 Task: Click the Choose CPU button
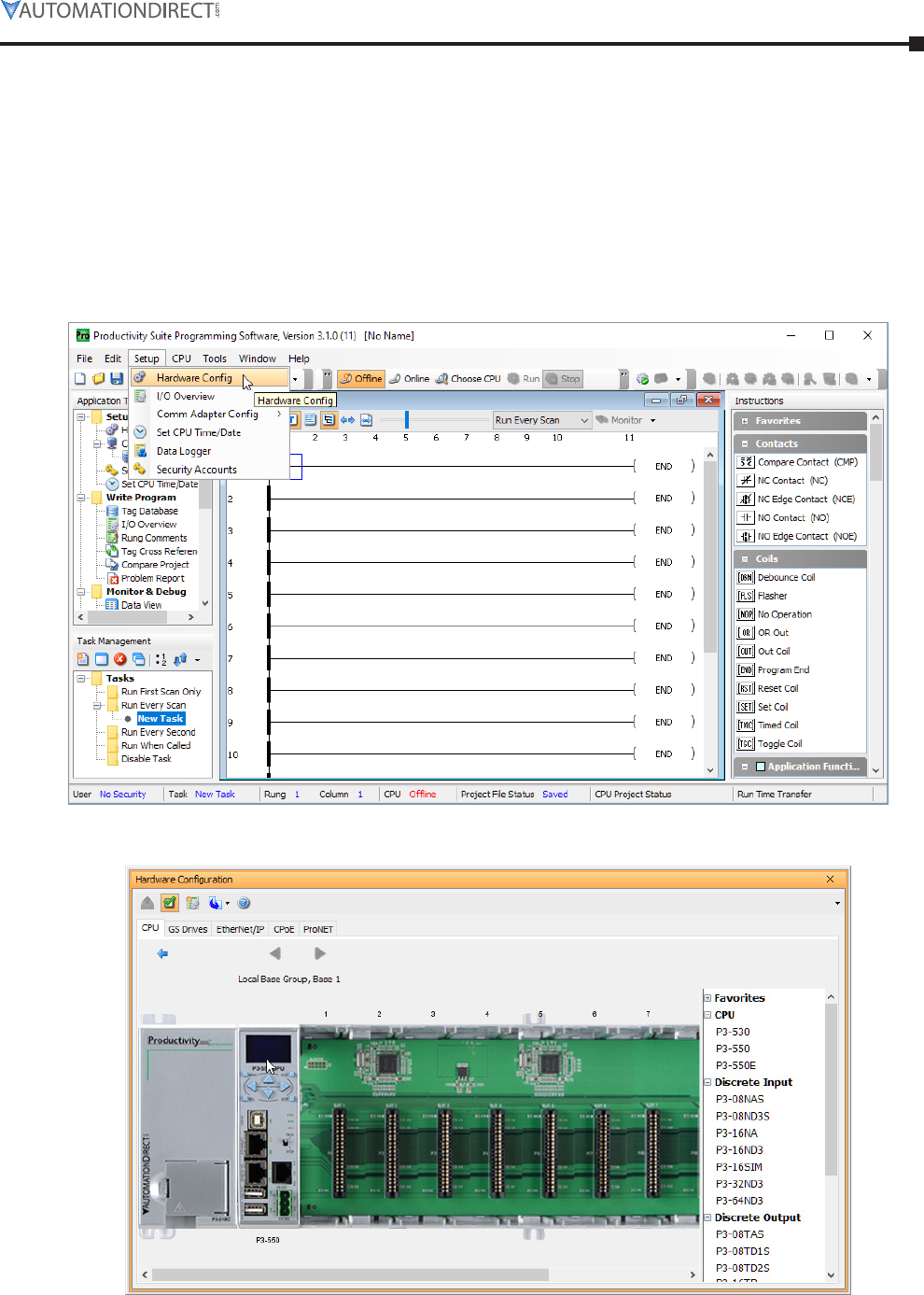click(469, 379)
